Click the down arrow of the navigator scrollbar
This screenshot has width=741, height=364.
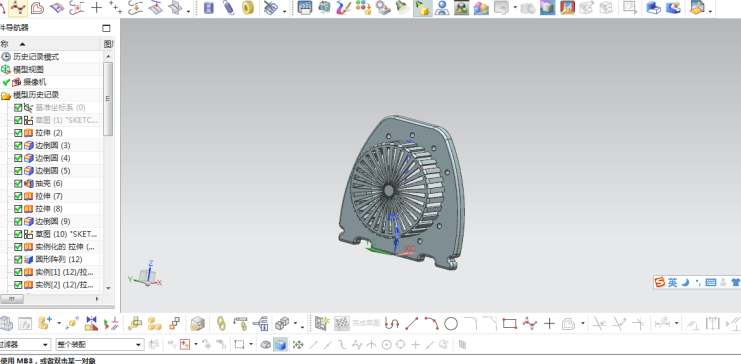point(108,287)
